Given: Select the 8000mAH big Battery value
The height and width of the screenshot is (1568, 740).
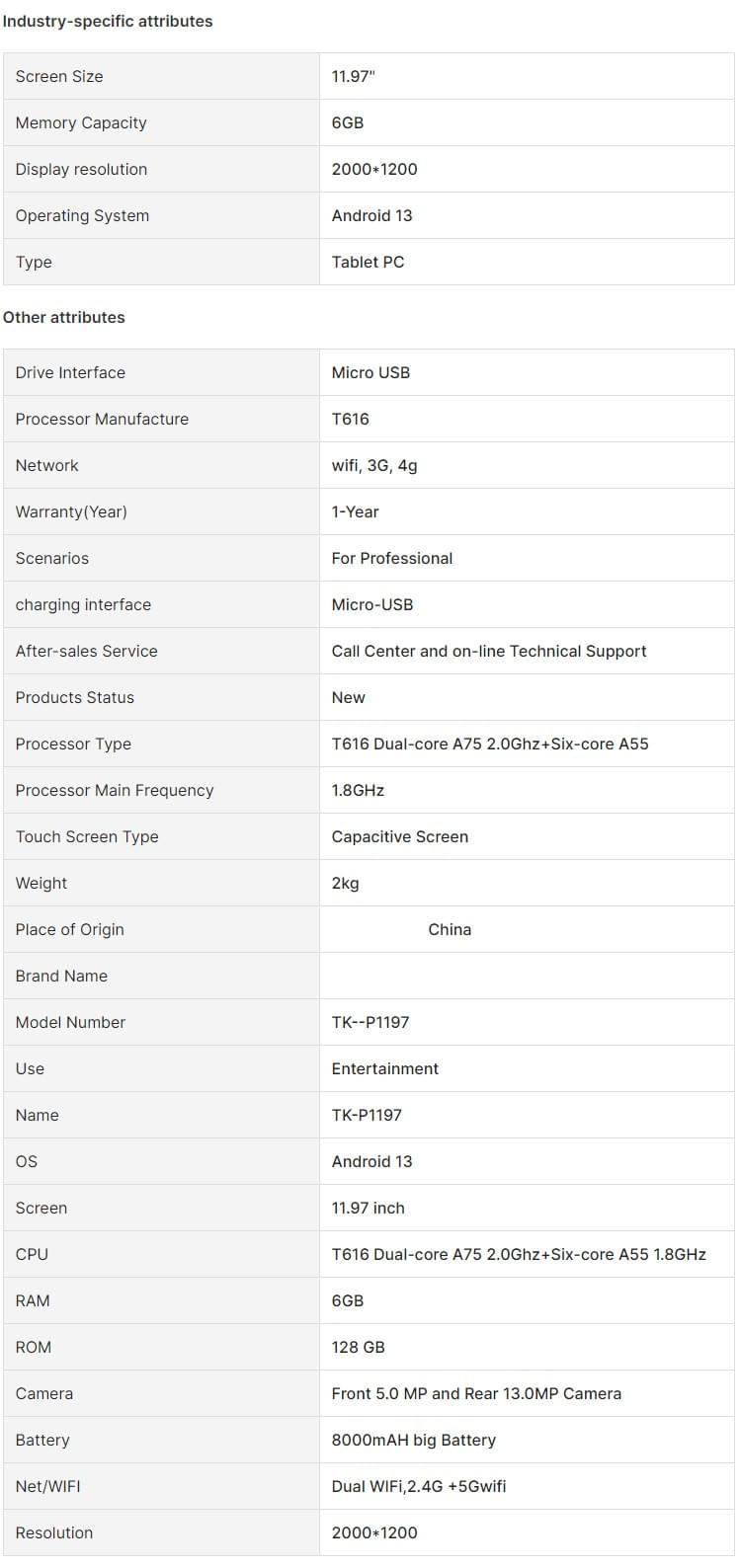Looking at the screenshot, I should click(414, 1440).
